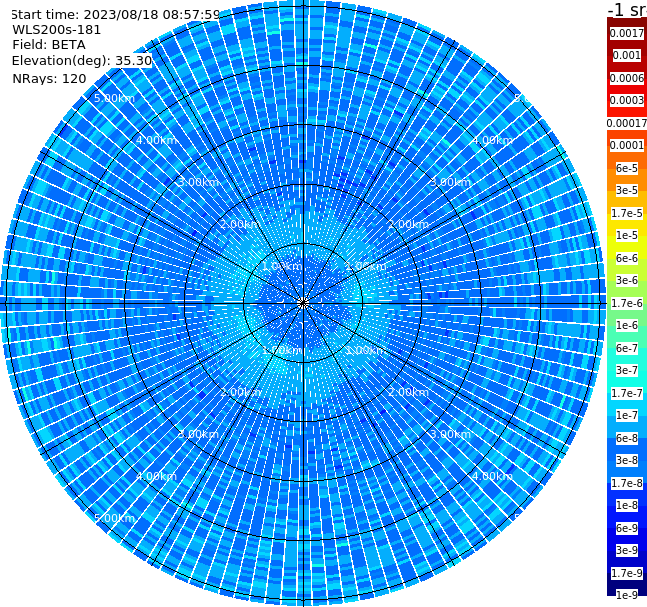This screenshot has width=647, height=607.
Task: Select the 0.00017 colorbar label
Action: 627,123
